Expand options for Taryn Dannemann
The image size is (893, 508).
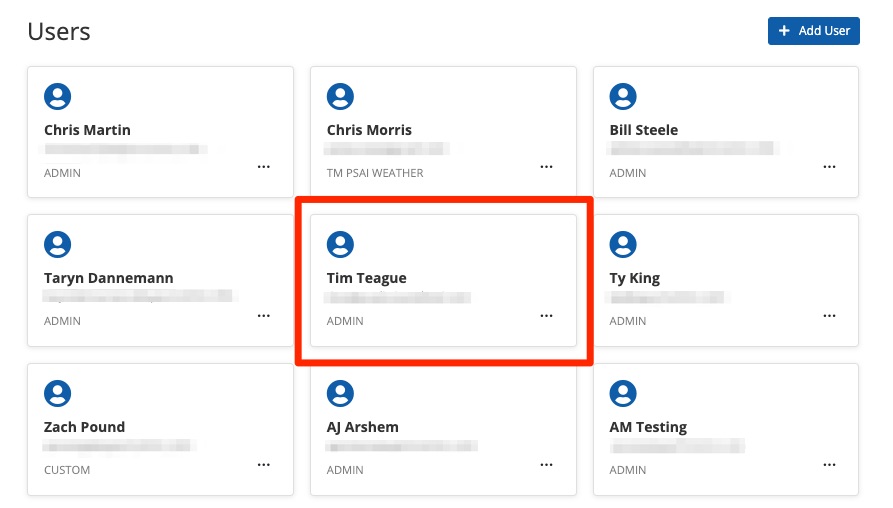264,315
